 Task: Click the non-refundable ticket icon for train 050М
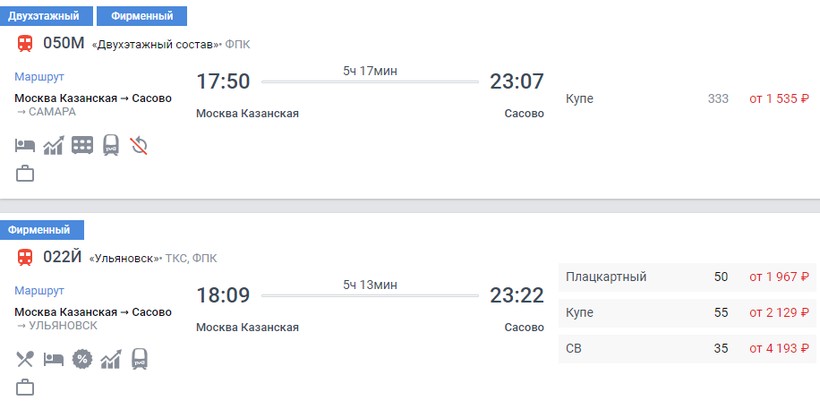(139, 145)
